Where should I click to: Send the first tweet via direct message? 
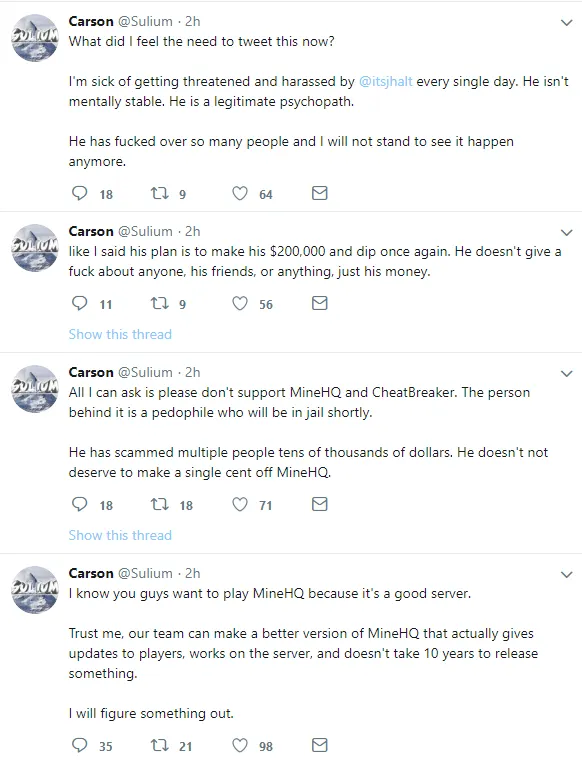319,193
